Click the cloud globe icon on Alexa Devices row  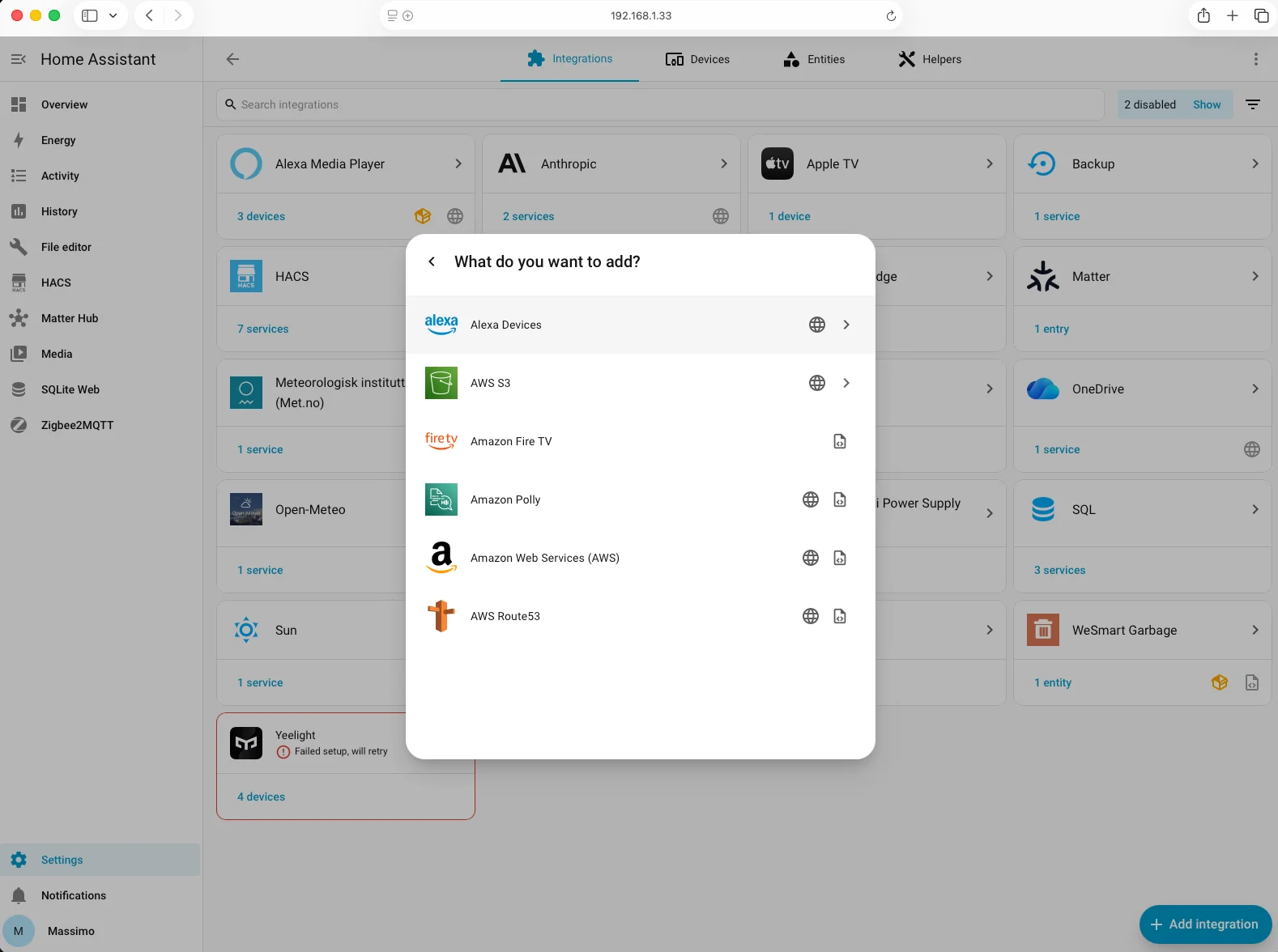point(817,325)
